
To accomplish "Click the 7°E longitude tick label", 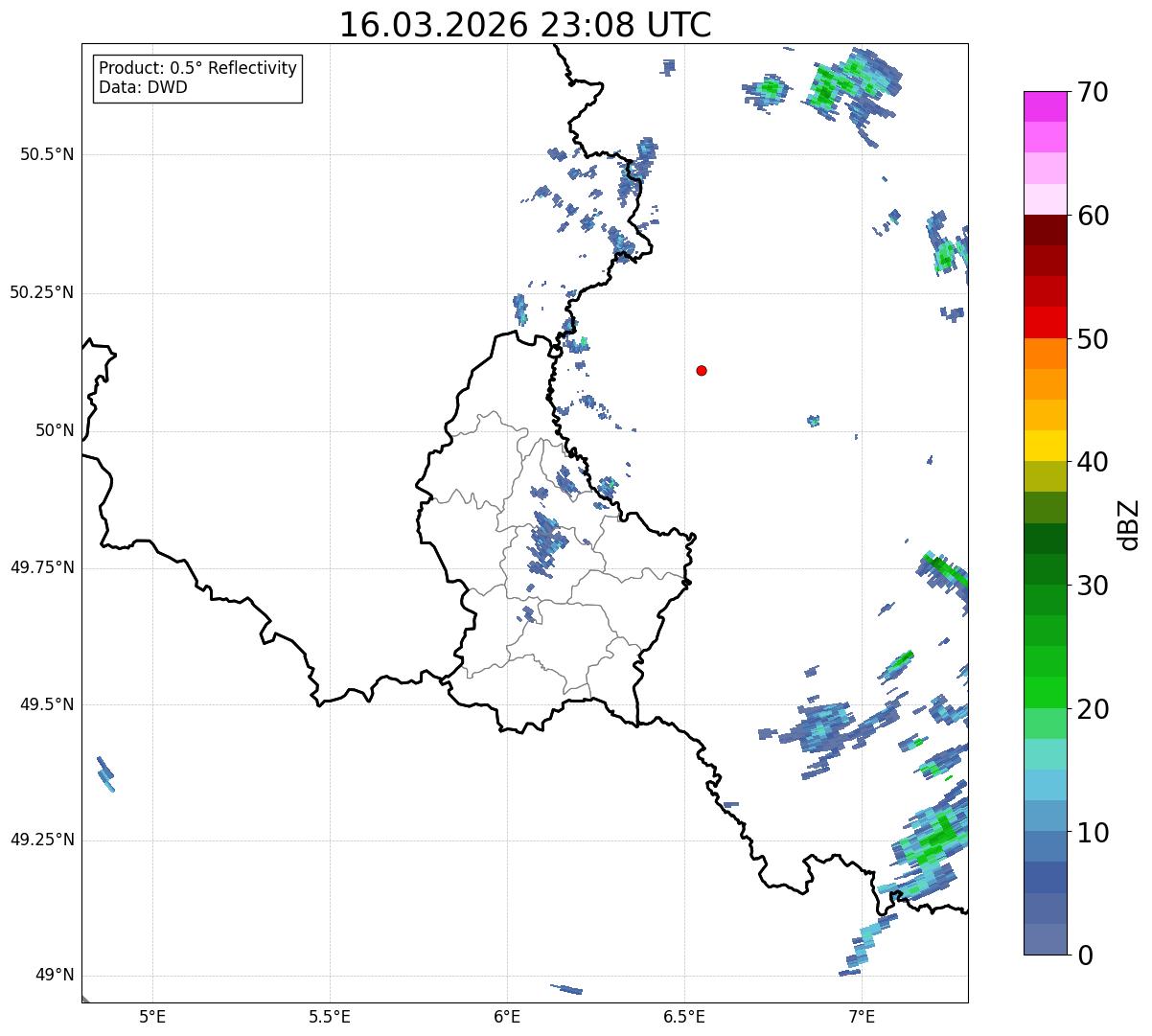I will [x=862, y=1016].
